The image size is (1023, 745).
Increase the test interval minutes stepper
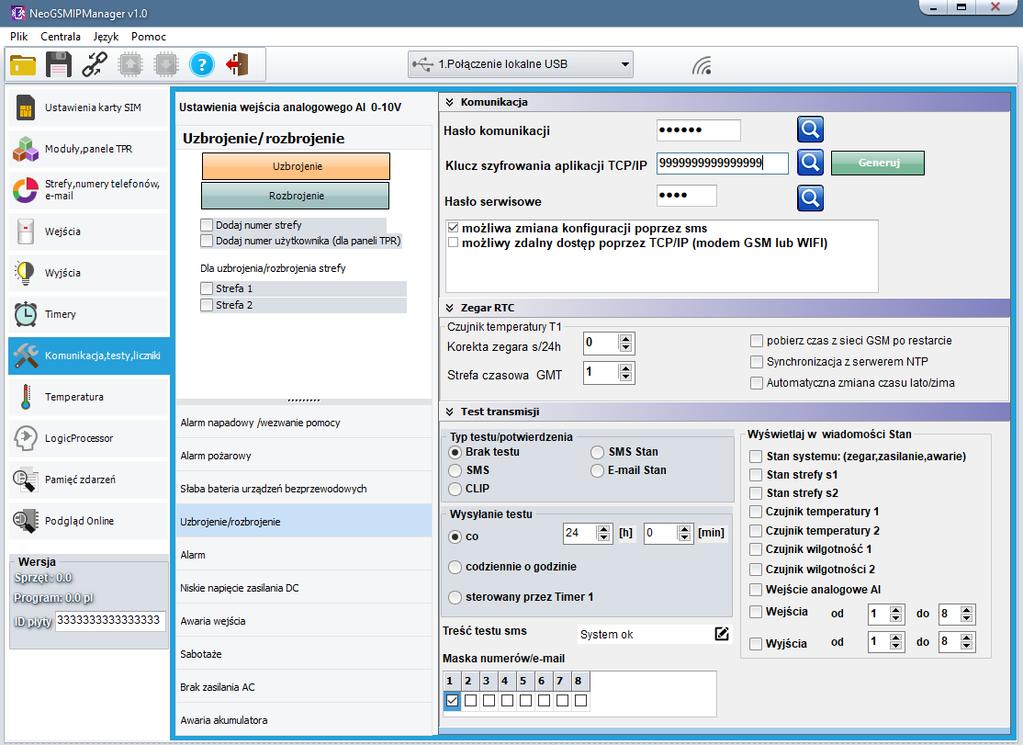pos(684,529)
